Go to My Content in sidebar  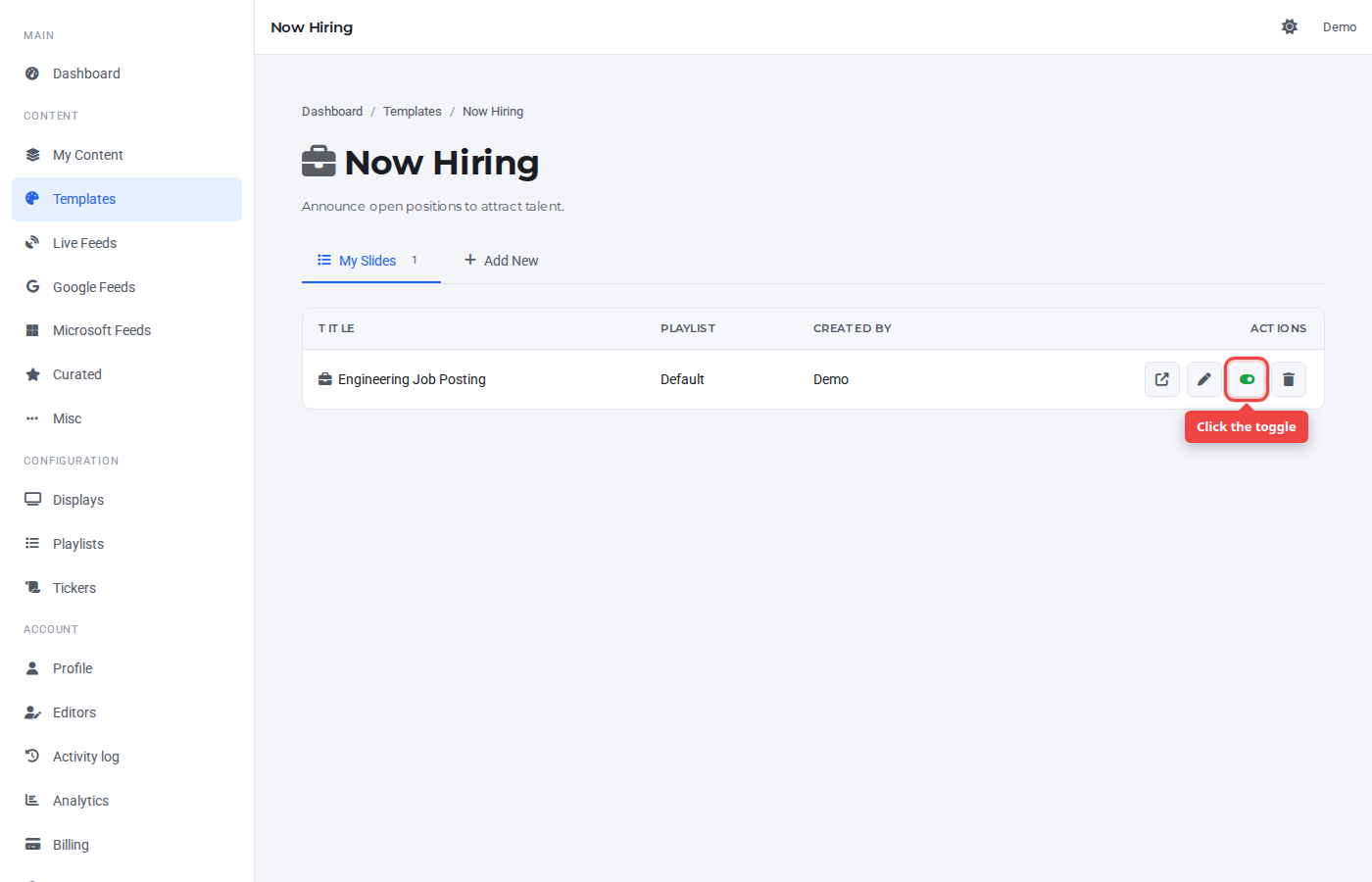point(126,155)
